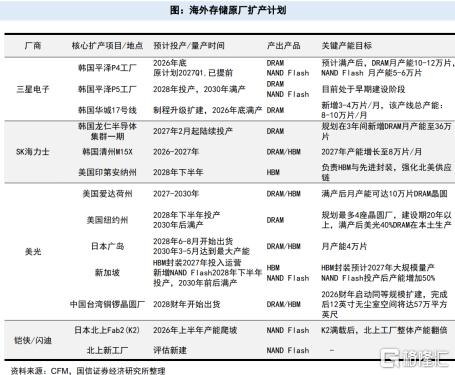Viewport: 455px width, 375px height.
Task: Click the 美国爱达荷州 cell
Action: point(107,194)
